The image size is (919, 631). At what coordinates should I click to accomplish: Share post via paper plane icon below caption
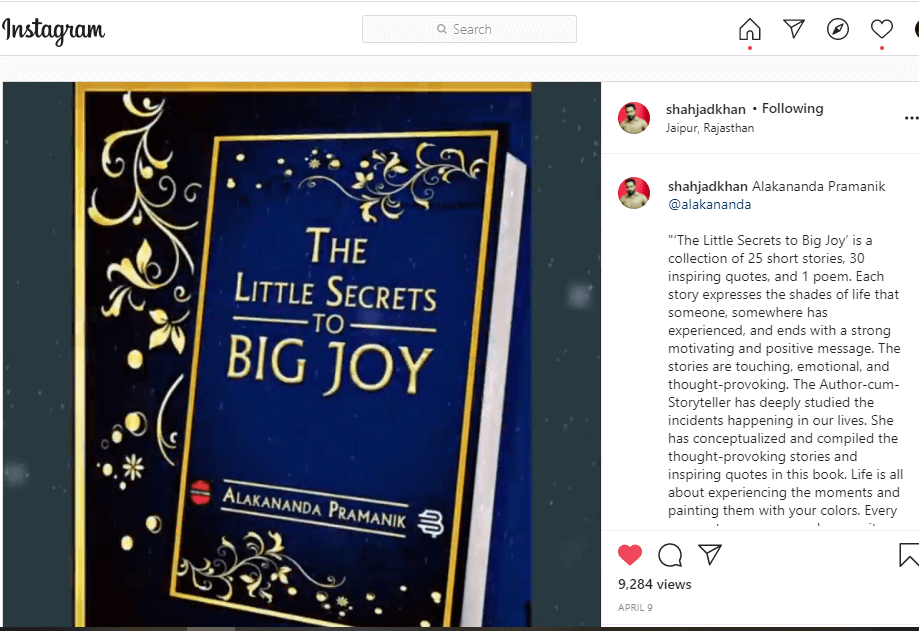710,554
